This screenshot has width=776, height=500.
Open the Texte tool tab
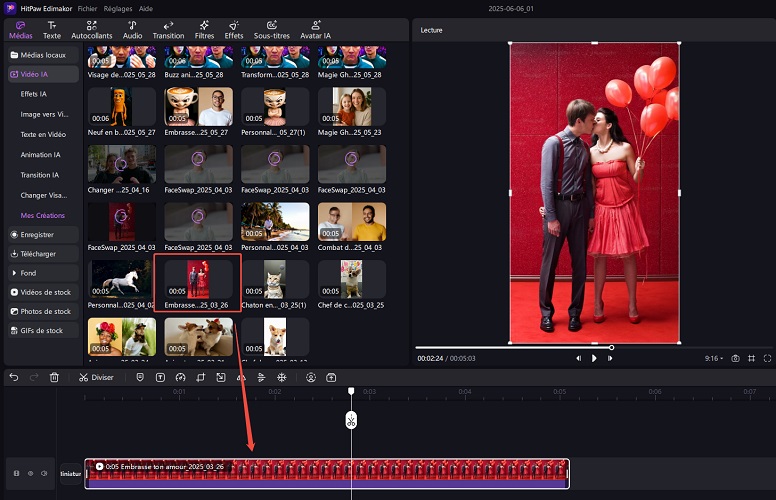51,30
